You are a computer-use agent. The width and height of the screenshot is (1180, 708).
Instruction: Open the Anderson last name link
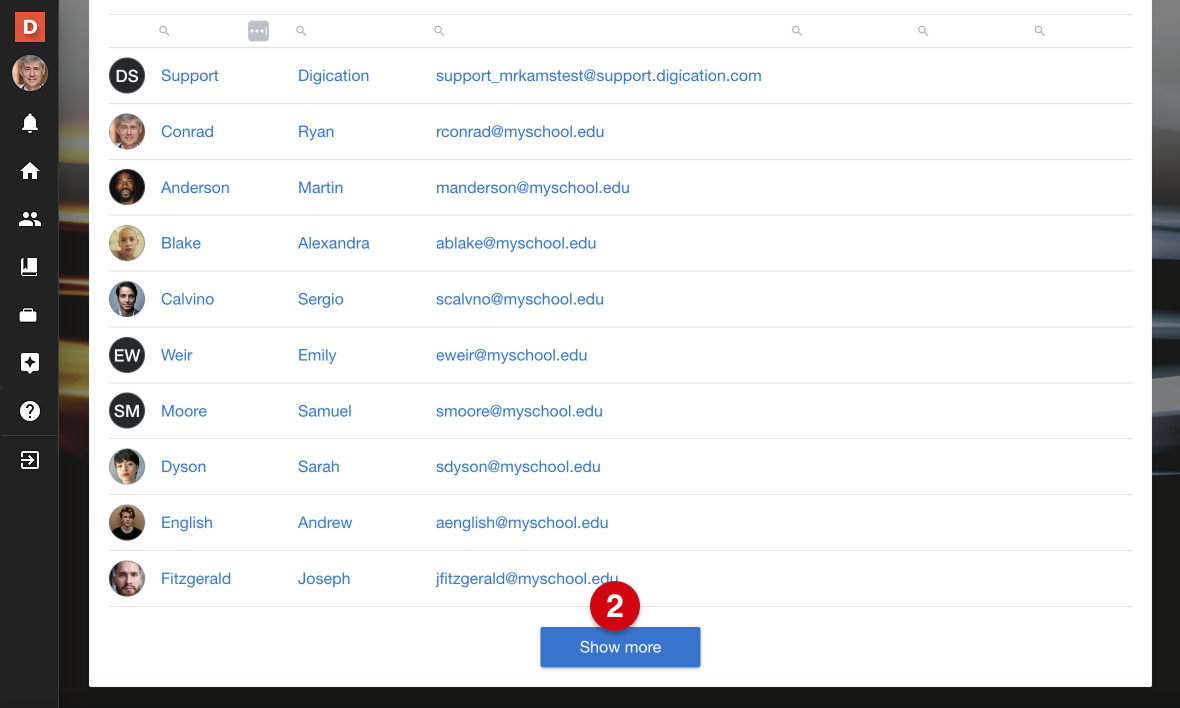click(x=195, y=187)
